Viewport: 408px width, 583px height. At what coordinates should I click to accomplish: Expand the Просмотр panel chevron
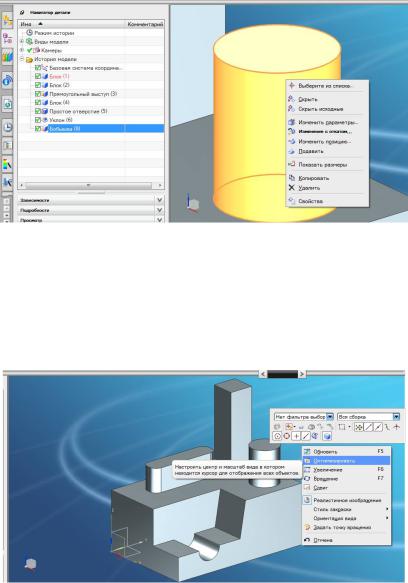click(159, 220)
